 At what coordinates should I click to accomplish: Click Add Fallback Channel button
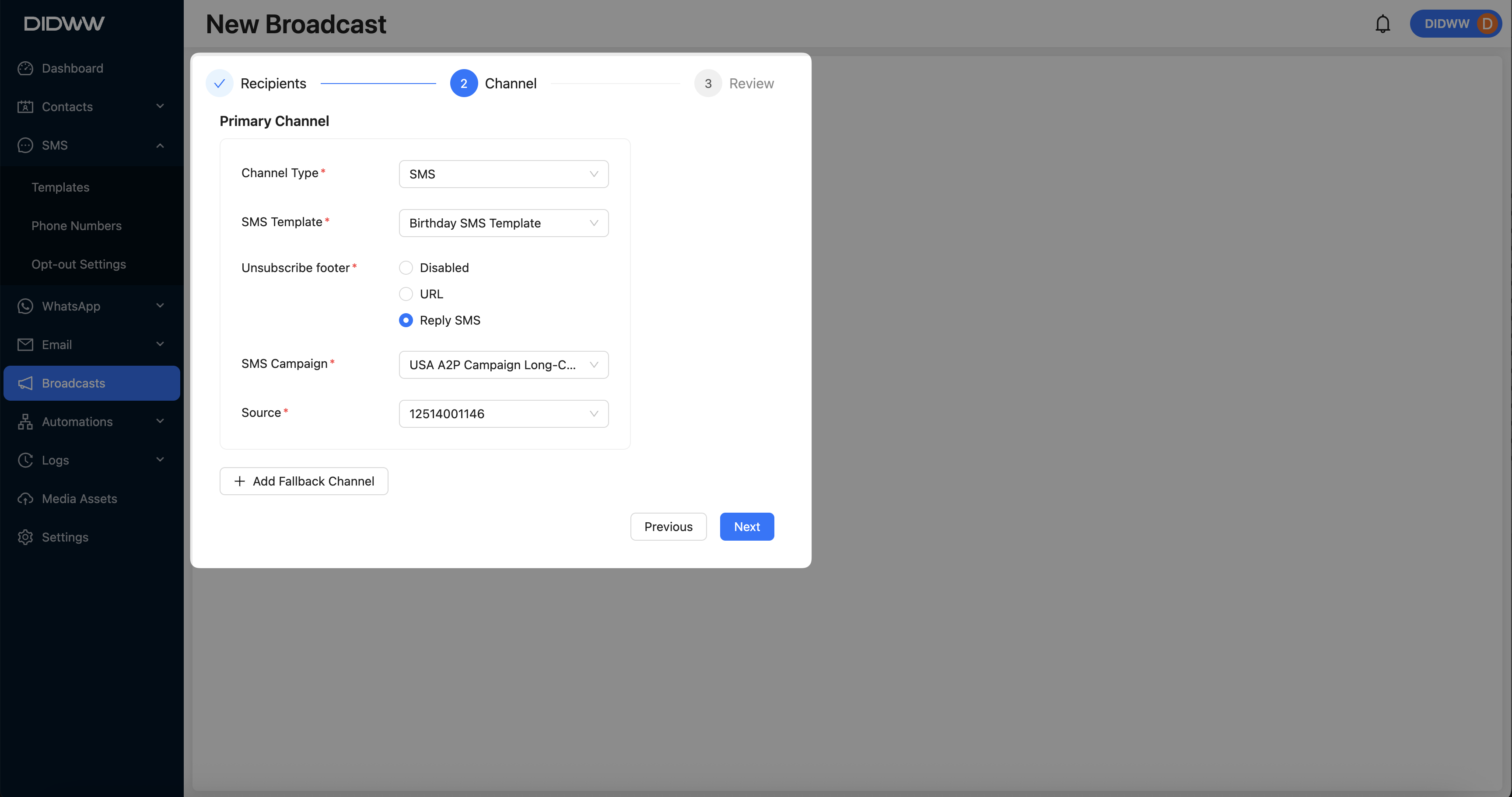click(x=304, y=481)
